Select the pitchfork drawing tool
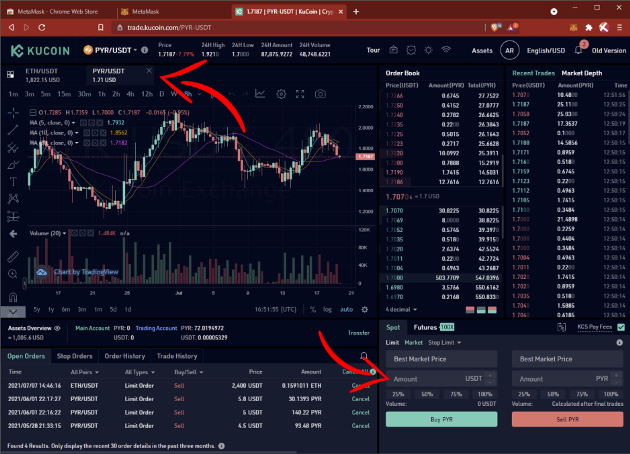630x454 pixels. coord(13,147)
